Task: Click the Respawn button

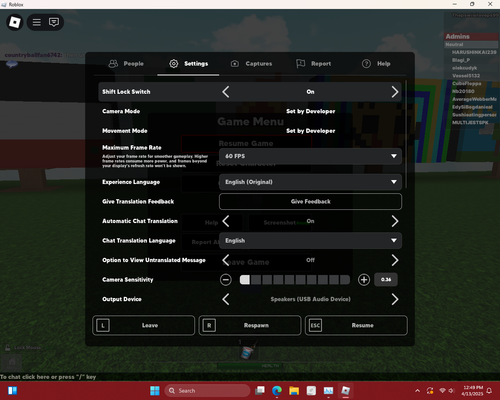Action: (250, 325)
